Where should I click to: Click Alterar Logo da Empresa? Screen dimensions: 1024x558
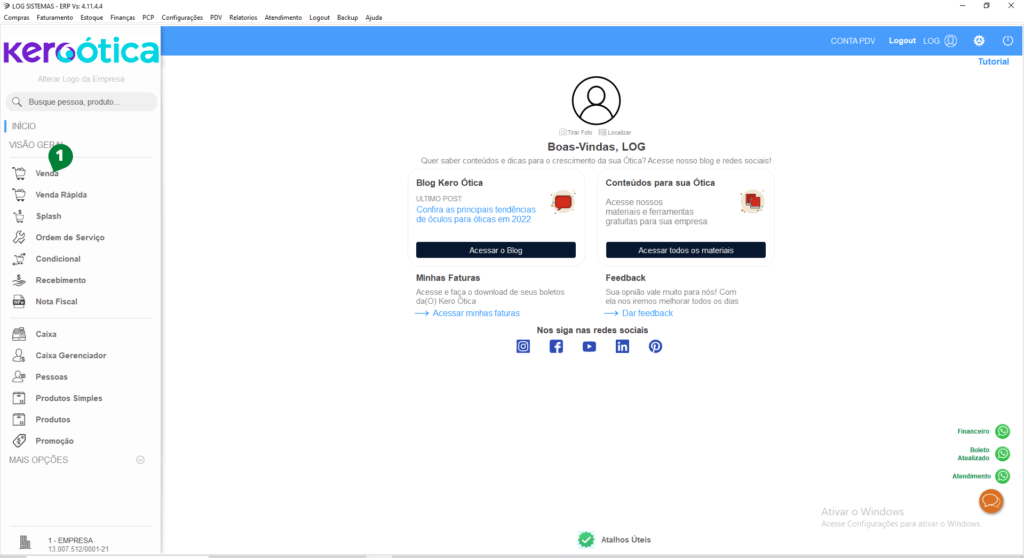(81, 79)
